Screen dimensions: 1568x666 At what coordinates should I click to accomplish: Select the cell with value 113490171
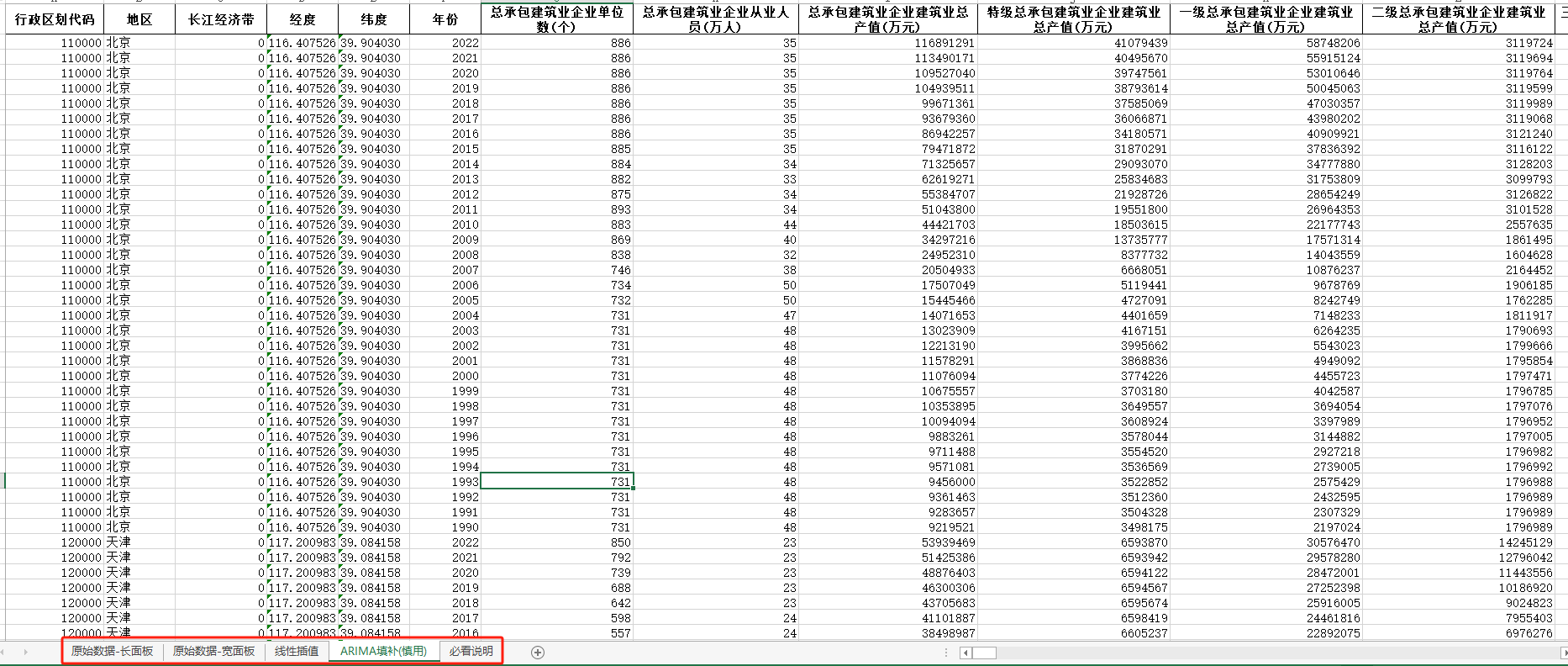pos(888,58)
